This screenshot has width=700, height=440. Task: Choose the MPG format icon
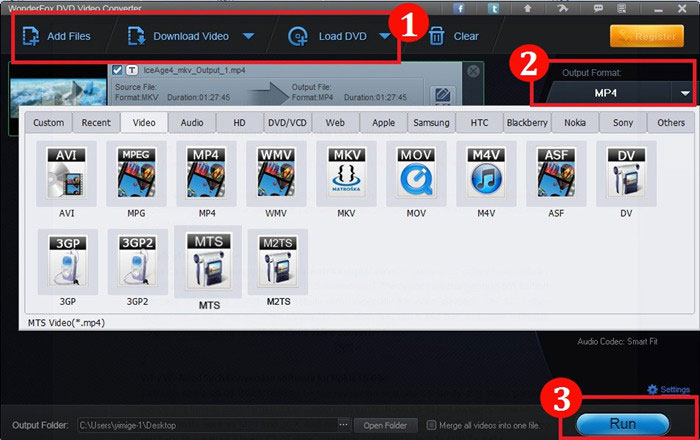(136, 174)
